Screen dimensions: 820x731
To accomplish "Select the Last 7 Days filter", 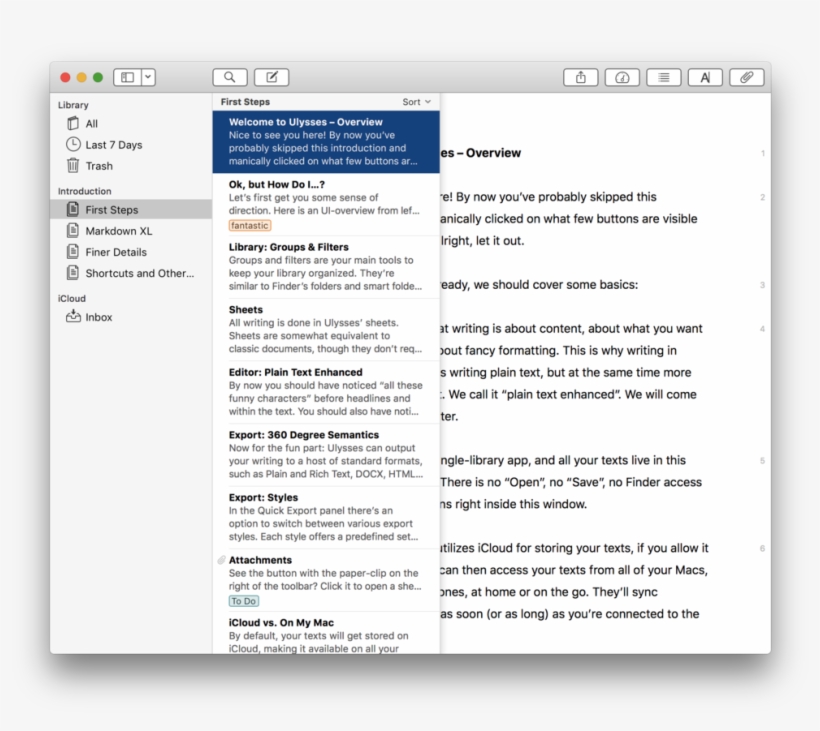I will click(x=113, y=145).
